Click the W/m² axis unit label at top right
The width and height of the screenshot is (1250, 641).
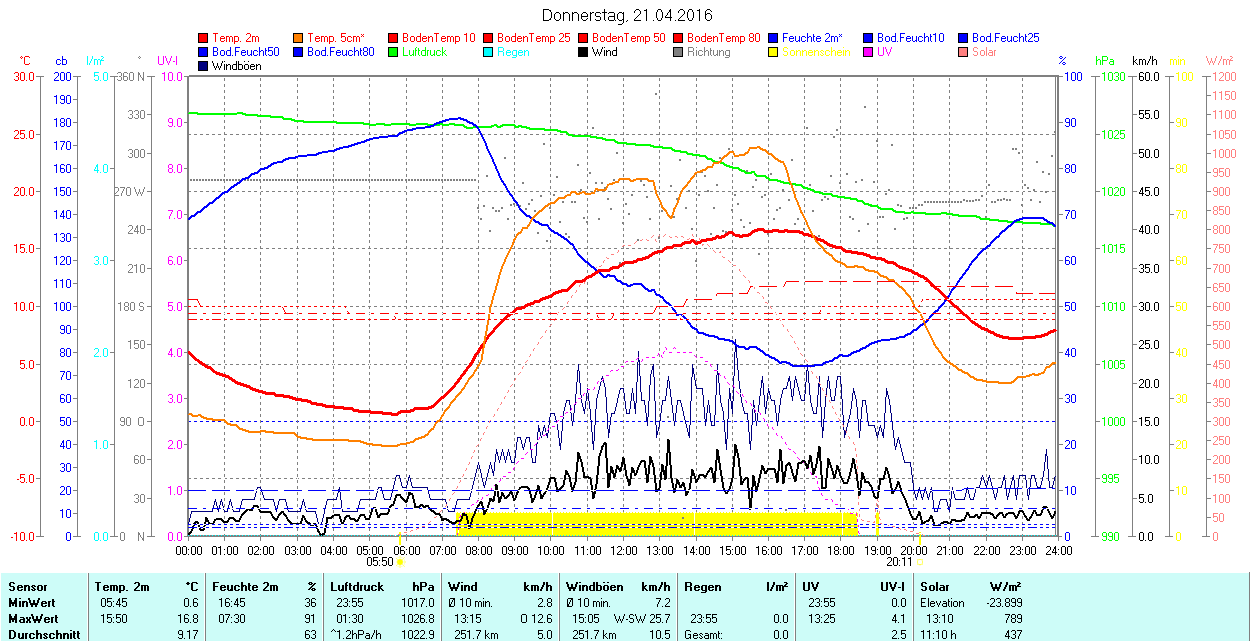click(1220, 61)
